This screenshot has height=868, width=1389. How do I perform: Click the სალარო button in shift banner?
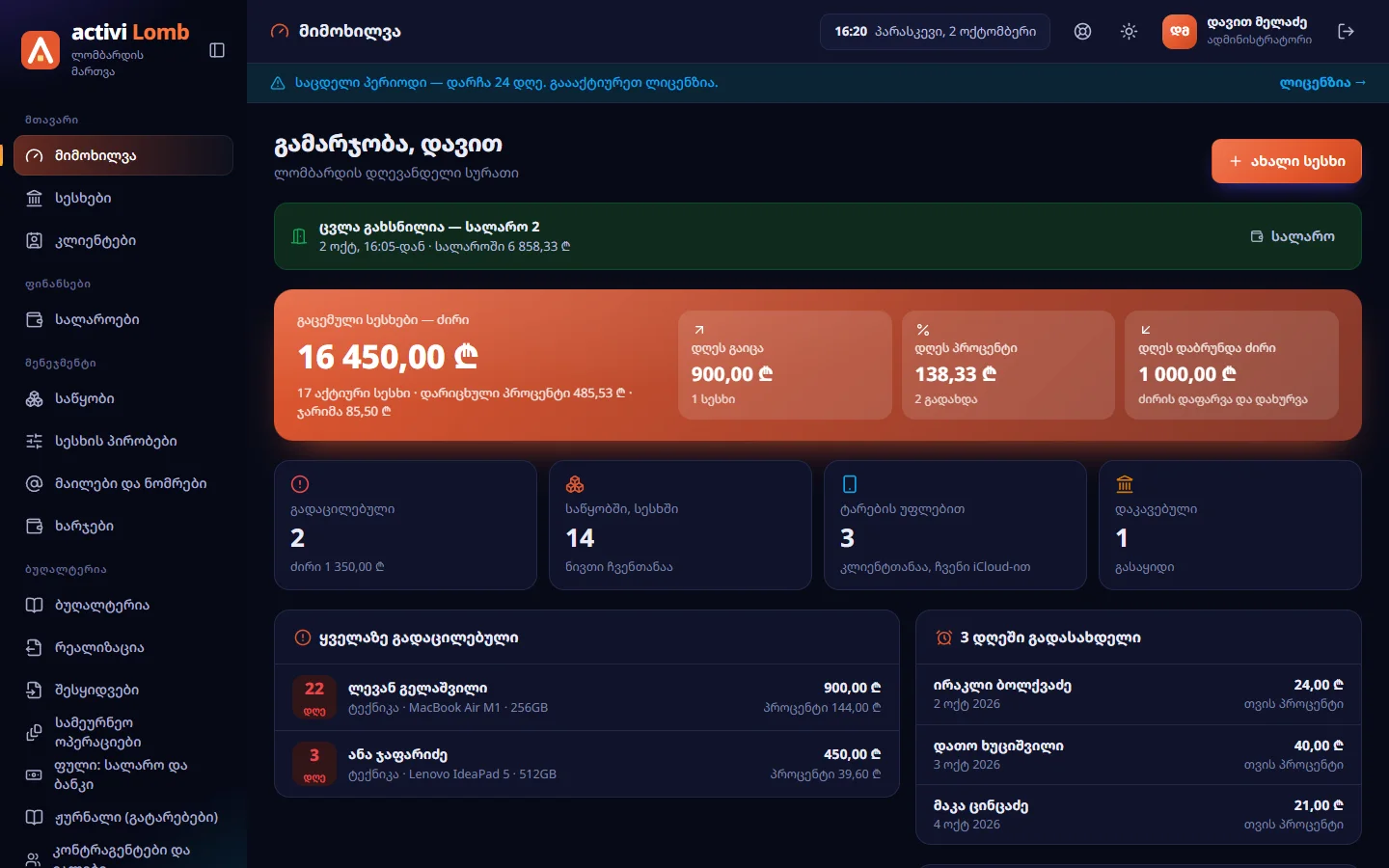(x=1293, y=236)
